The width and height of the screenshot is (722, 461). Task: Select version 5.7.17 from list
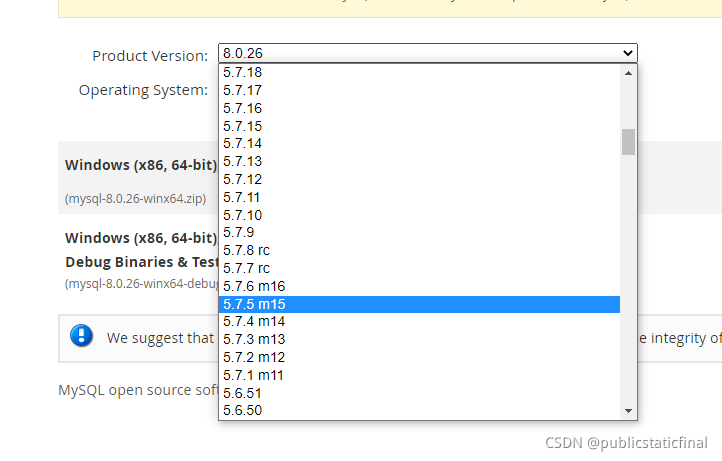419,90
